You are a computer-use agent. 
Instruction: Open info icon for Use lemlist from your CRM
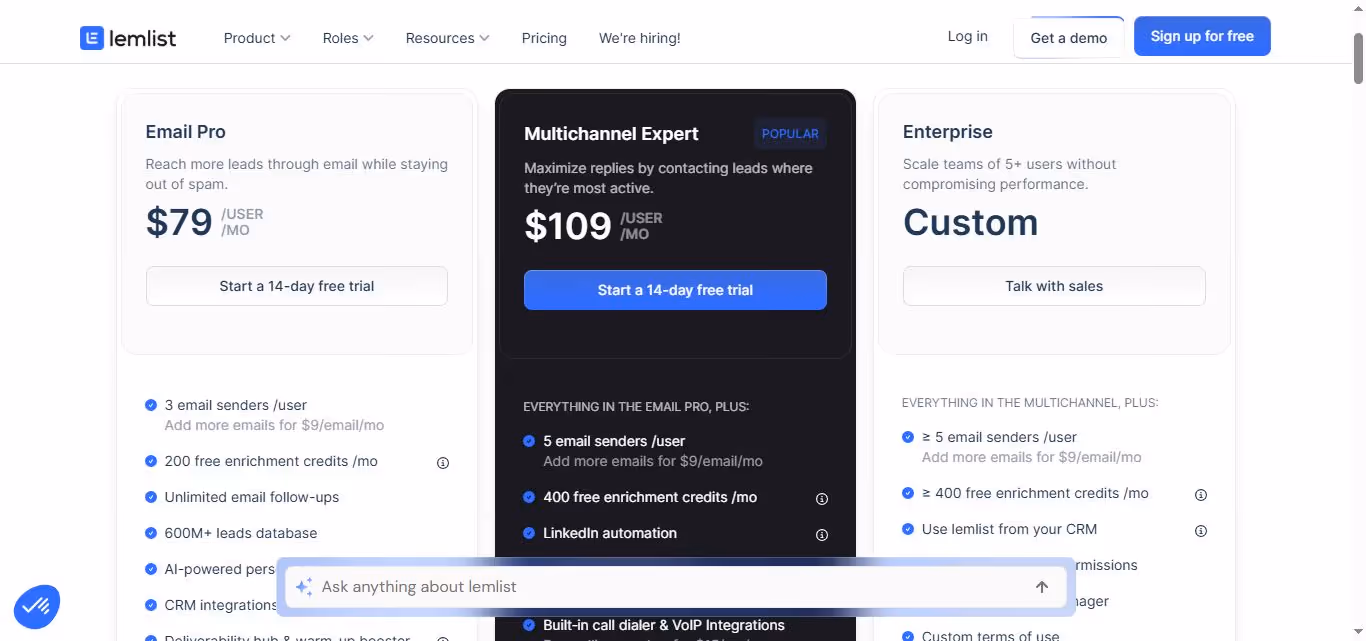[x=1201, y=531]
